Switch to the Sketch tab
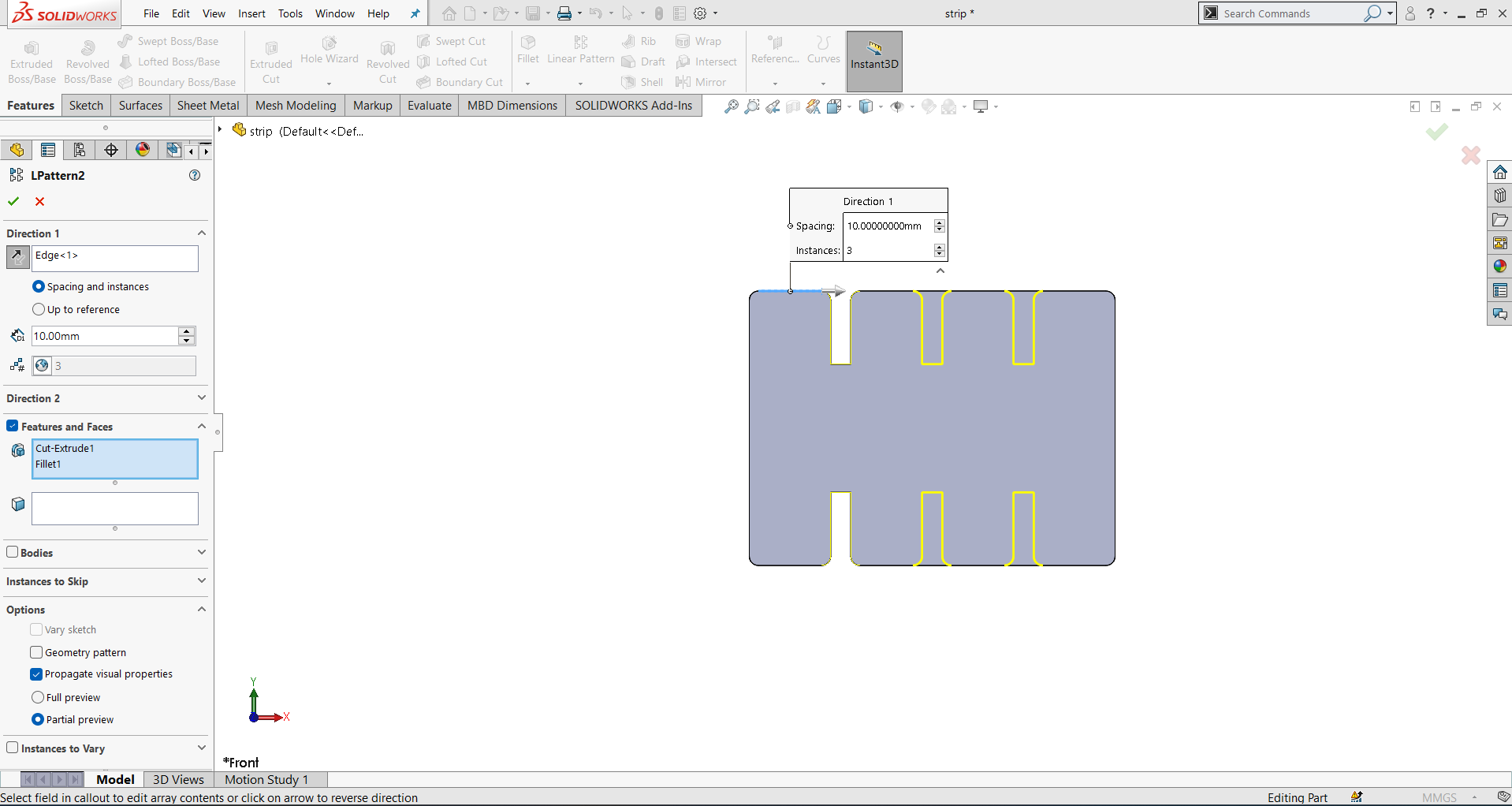This screenshot has height=806, width=1512. 86,106
